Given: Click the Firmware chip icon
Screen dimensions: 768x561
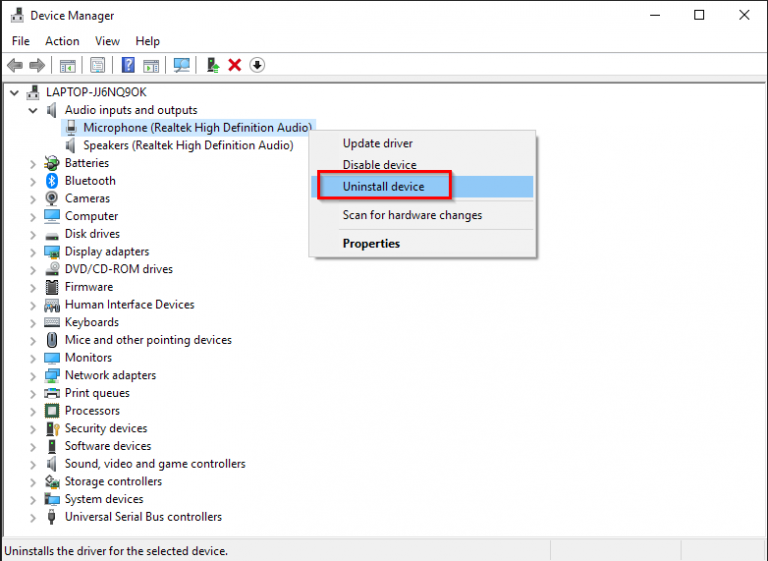Looking at the screenshot, I should (x=51, y=287).
